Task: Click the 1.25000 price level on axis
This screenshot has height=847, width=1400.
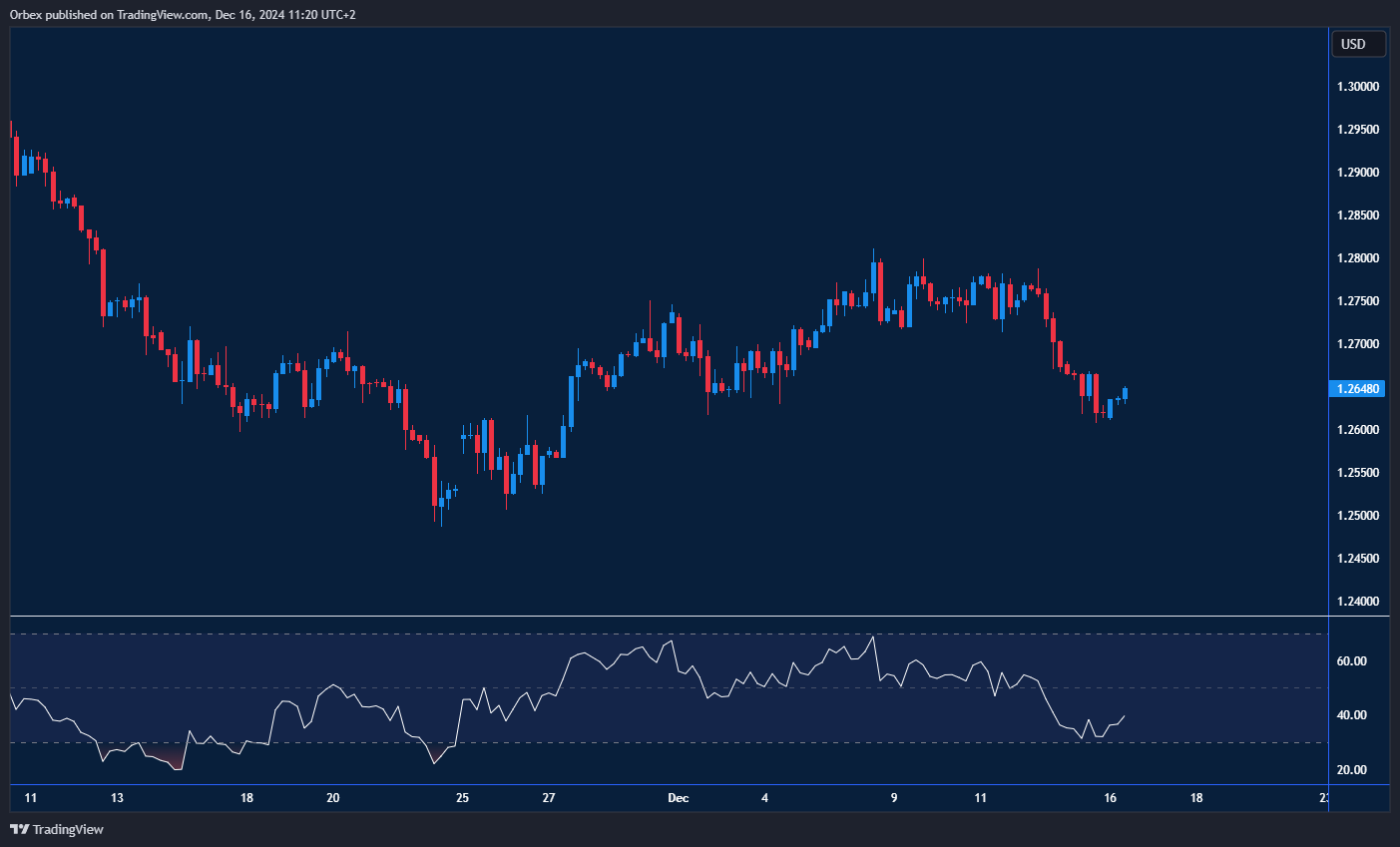Action: pos(1358,516)
